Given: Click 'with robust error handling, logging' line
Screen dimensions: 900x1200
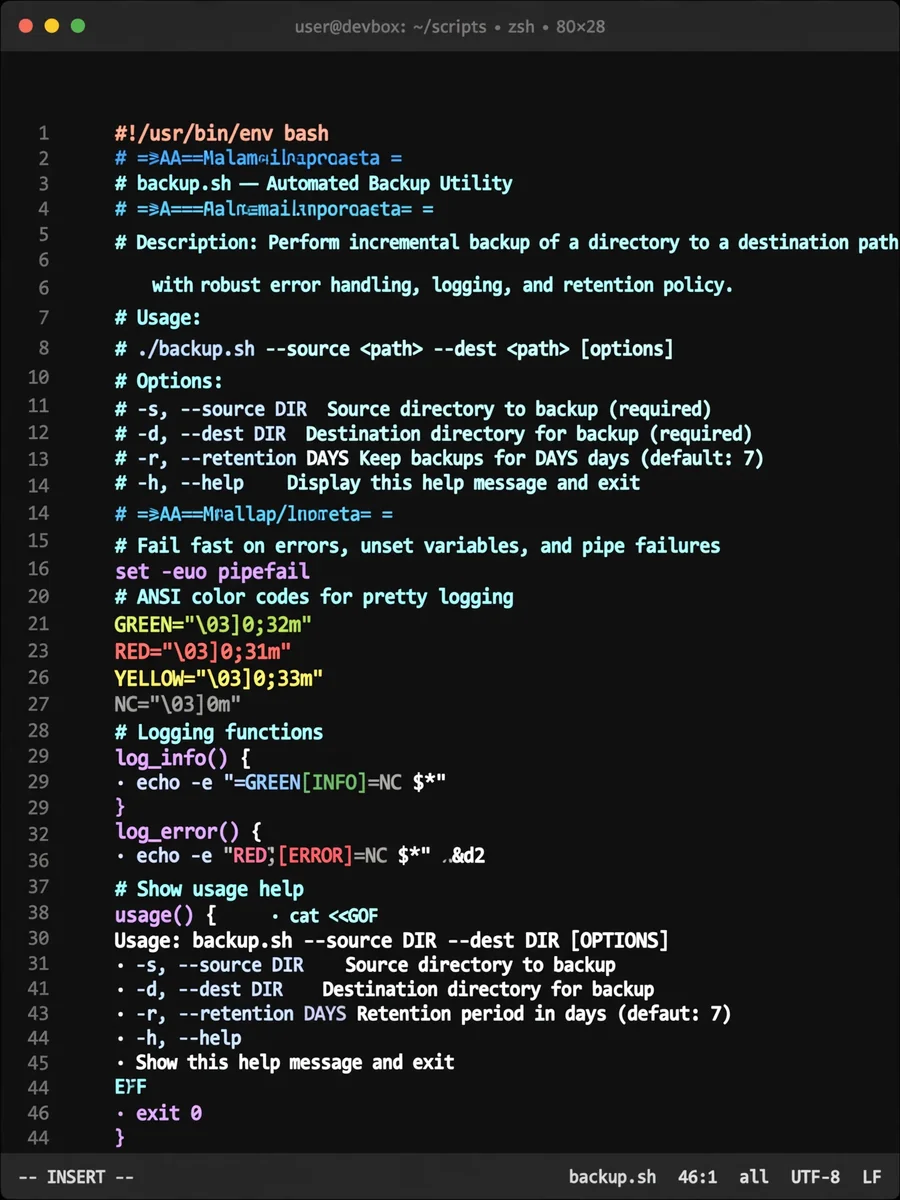Looking at the screenshot, I should (x=442, y=286).
